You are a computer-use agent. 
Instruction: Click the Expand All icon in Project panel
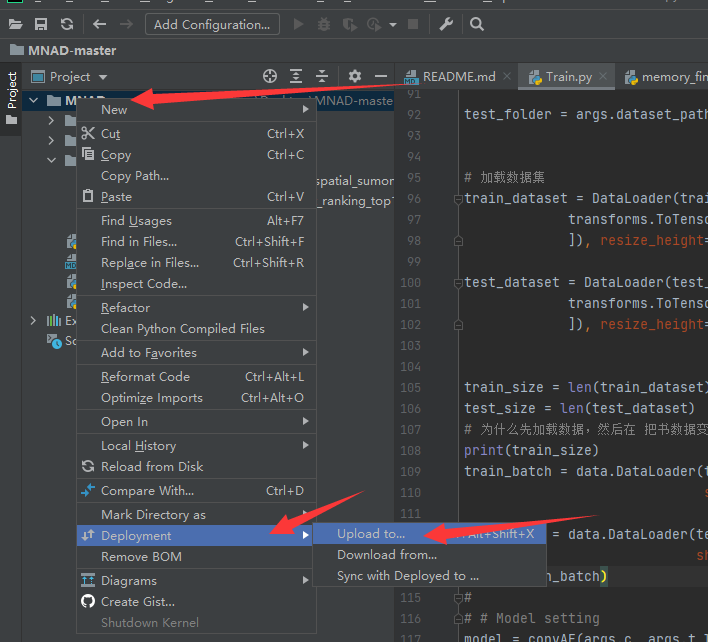296,76
